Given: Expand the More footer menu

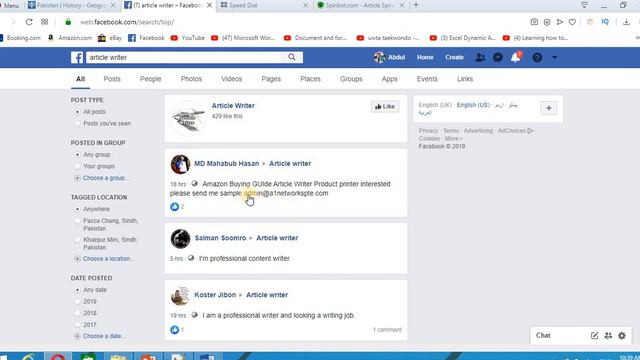Looking at the screenshot, I should [x=453, y=139].
